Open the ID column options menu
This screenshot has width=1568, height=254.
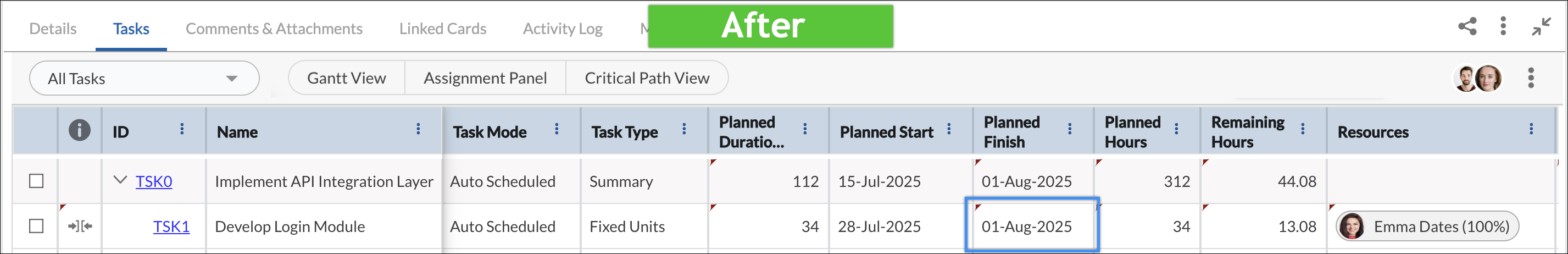click(x=181, y=129)
